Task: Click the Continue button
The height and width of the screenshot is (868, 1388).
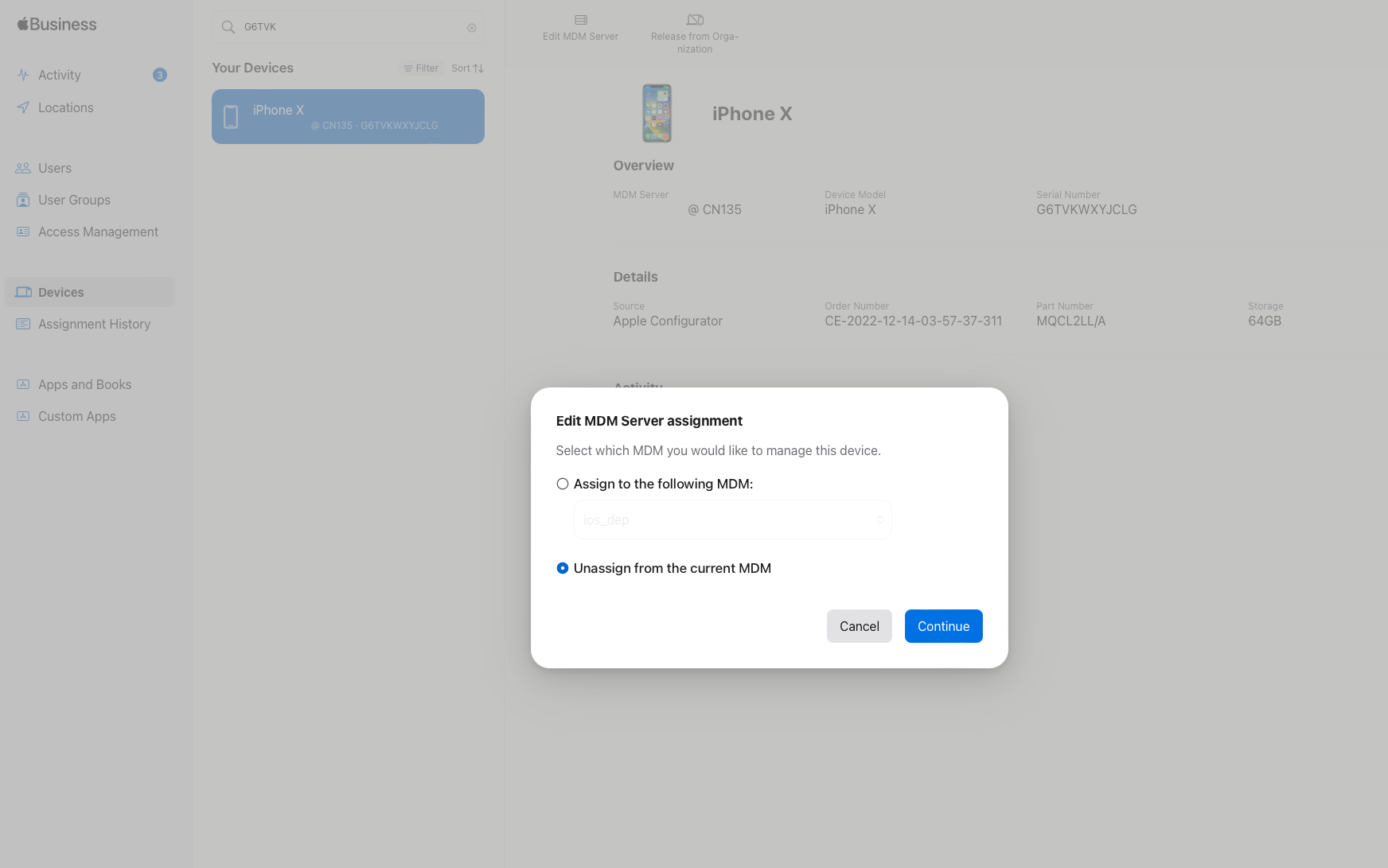Action: pyautogui.click(x=943, y=626)
